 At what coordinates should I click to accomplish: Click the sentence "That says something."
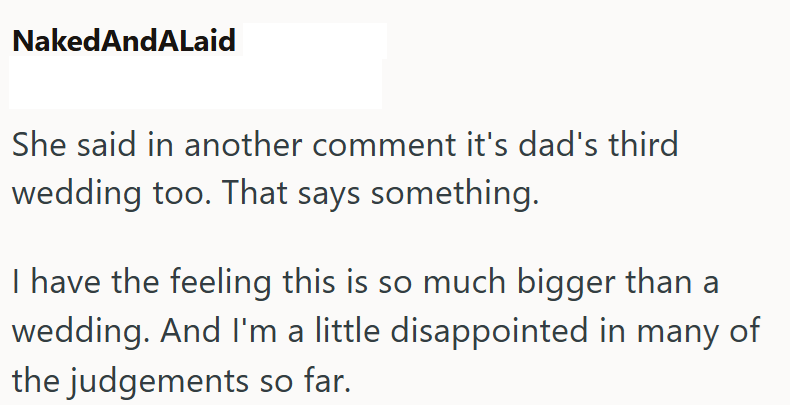pos(380,193)
